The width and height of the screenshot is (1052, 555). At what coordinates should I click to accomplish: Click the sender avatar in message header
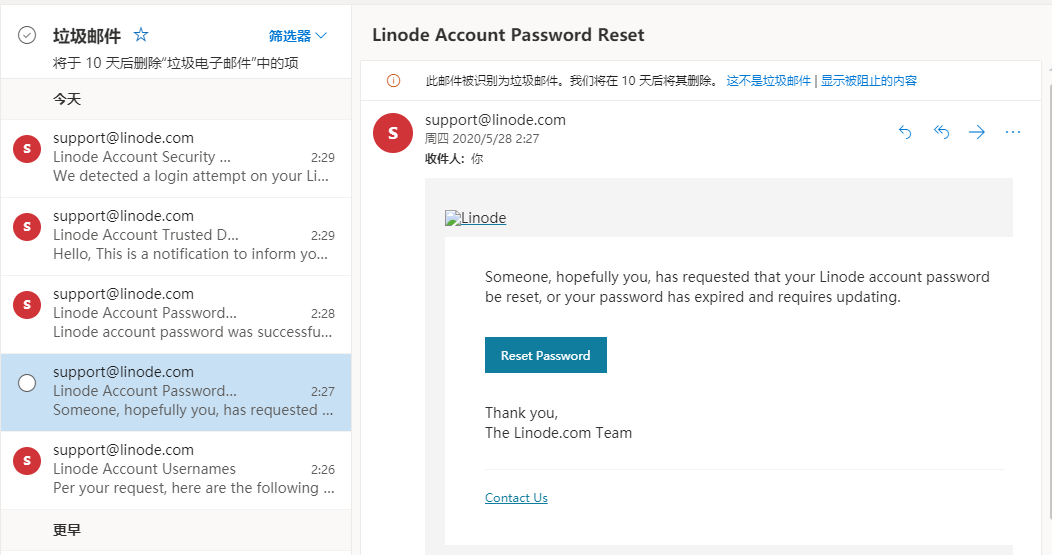pos(393,133)
